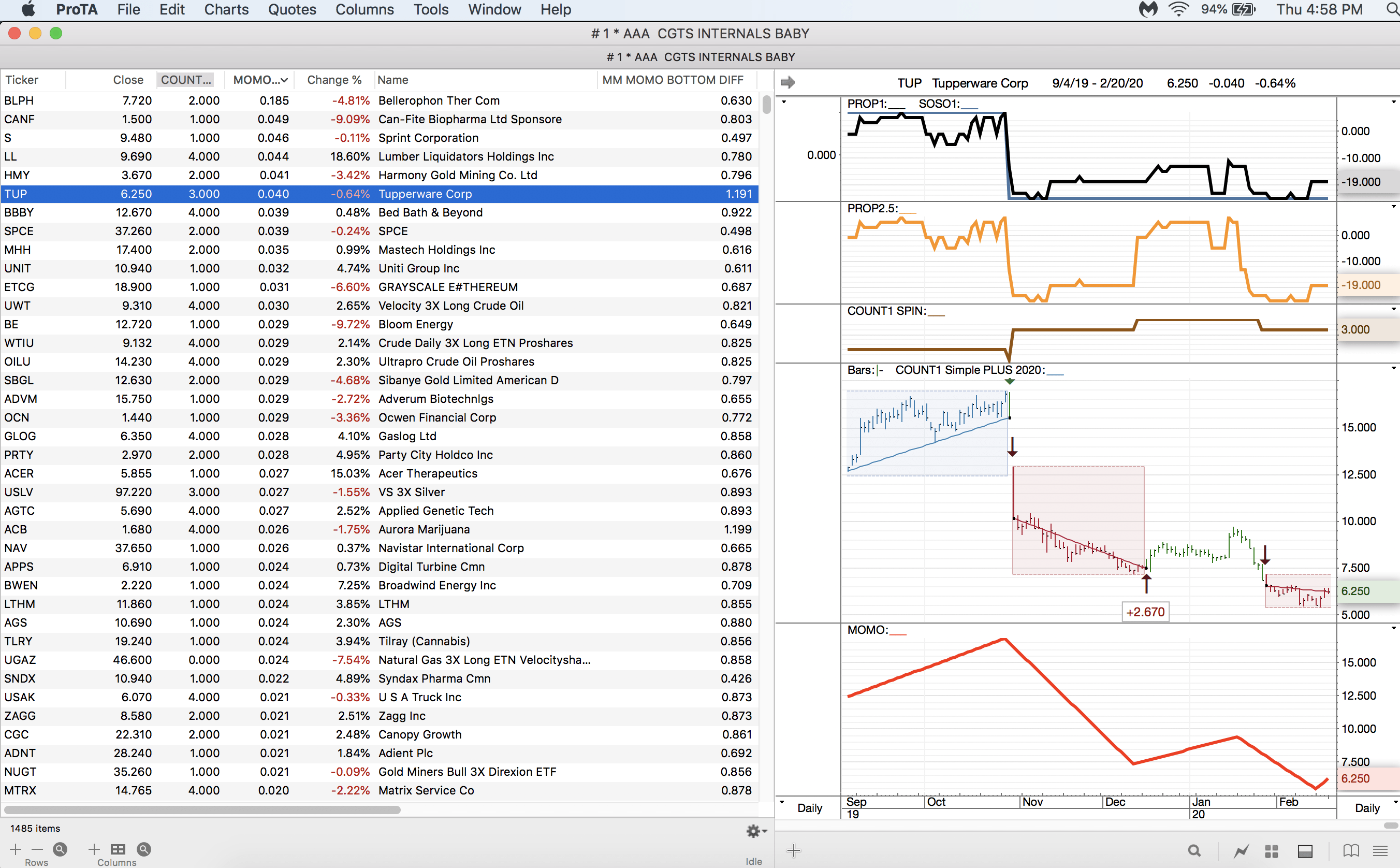The width and height of the screenshot is (1400, 868).
Task: Click the gray arrow beside TUP title
Action: click(x=788, y=83)
